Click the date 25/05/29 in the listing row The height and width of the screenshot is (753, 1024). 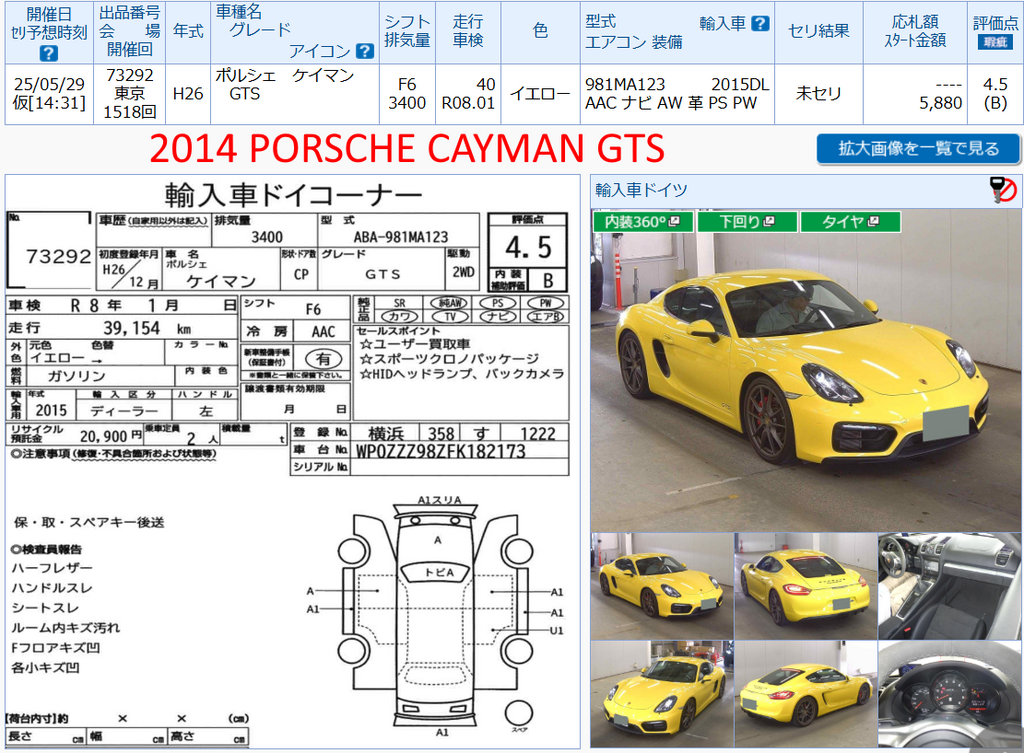49,84
